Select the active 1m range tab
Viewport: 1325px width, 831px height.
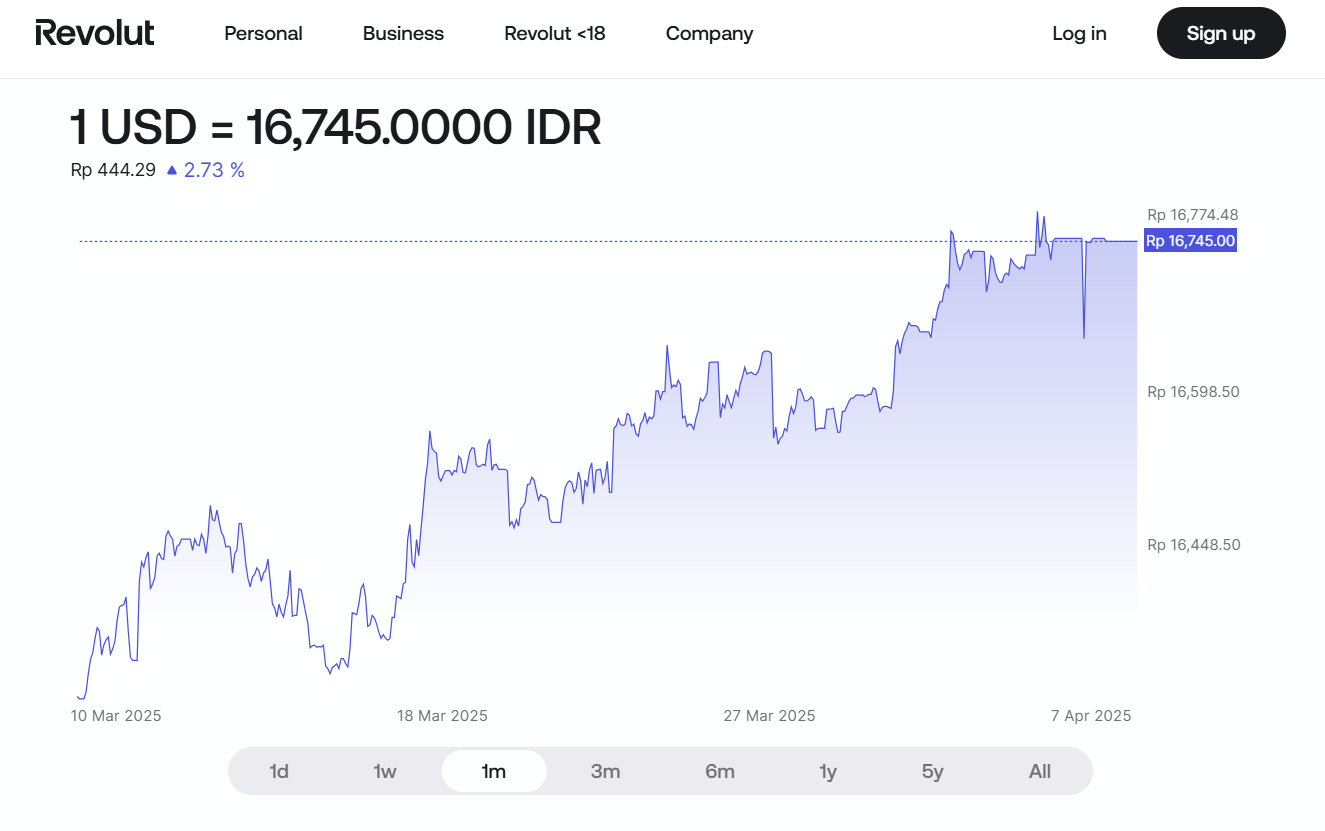(x=494, y=771)
